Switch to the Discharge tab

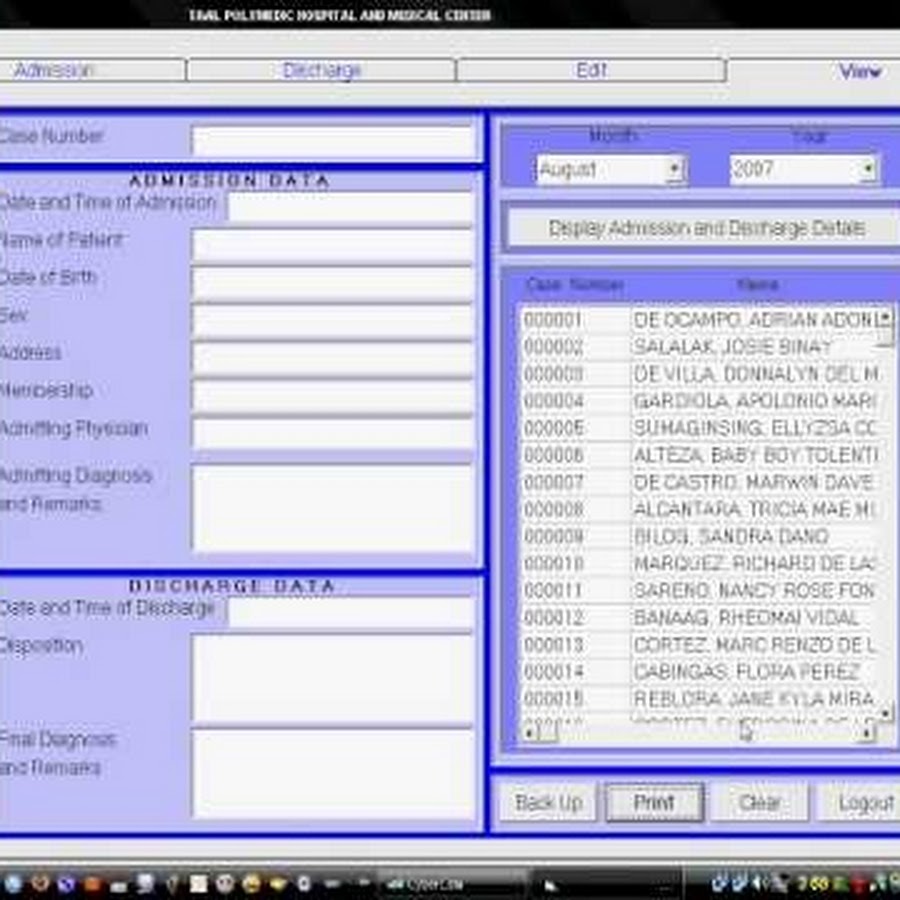tap(321, 70)
